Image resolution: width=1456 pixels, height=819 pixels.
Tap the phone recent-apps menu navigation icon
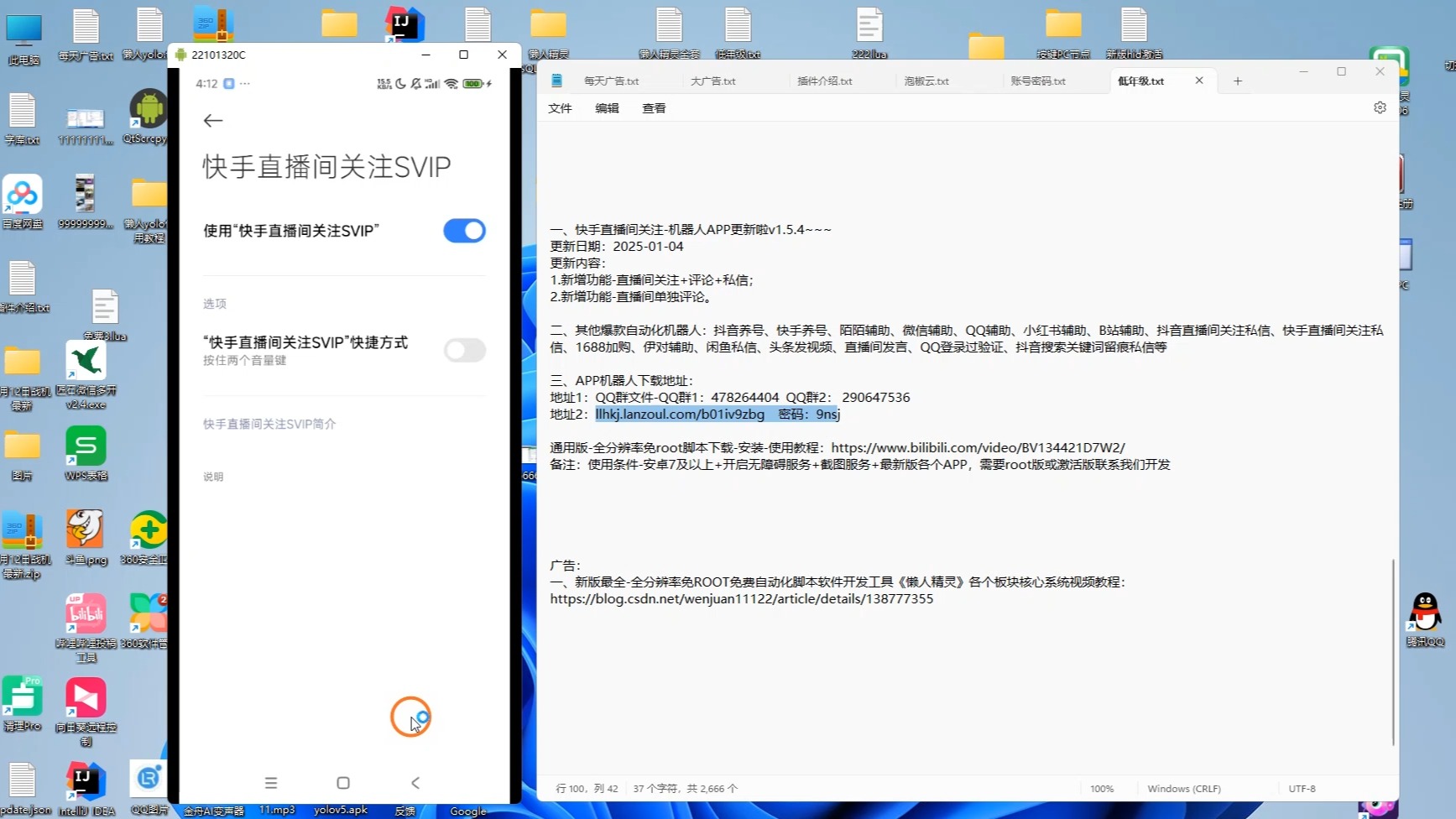point(270,783)
